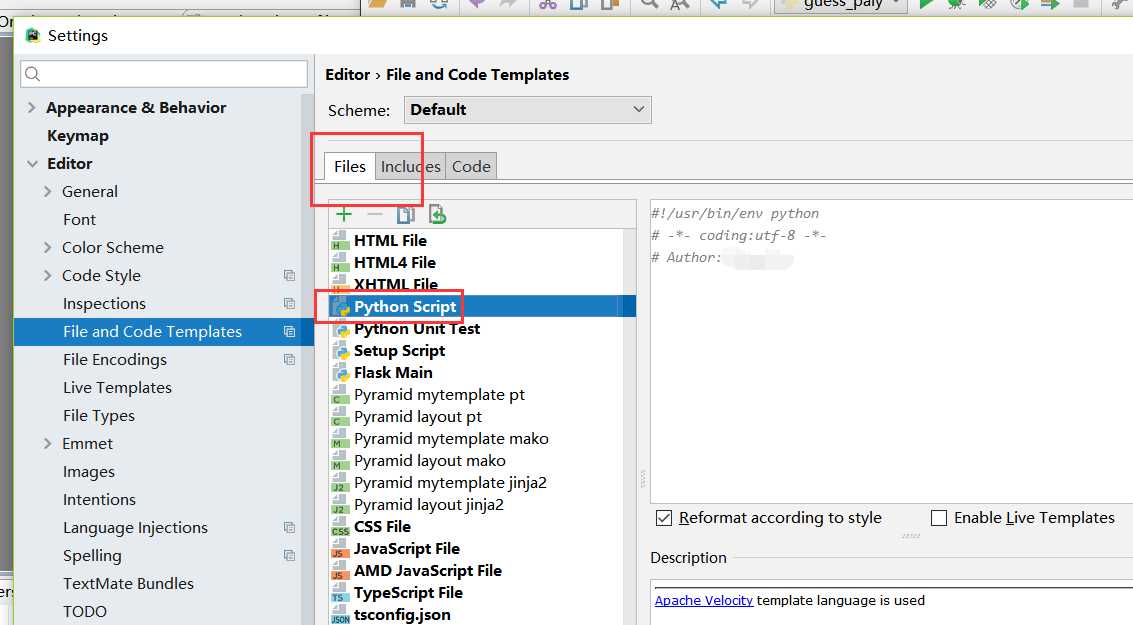
Task: Click the Pyramid layout jinja2 J2 icon
Action: (340, 504)
